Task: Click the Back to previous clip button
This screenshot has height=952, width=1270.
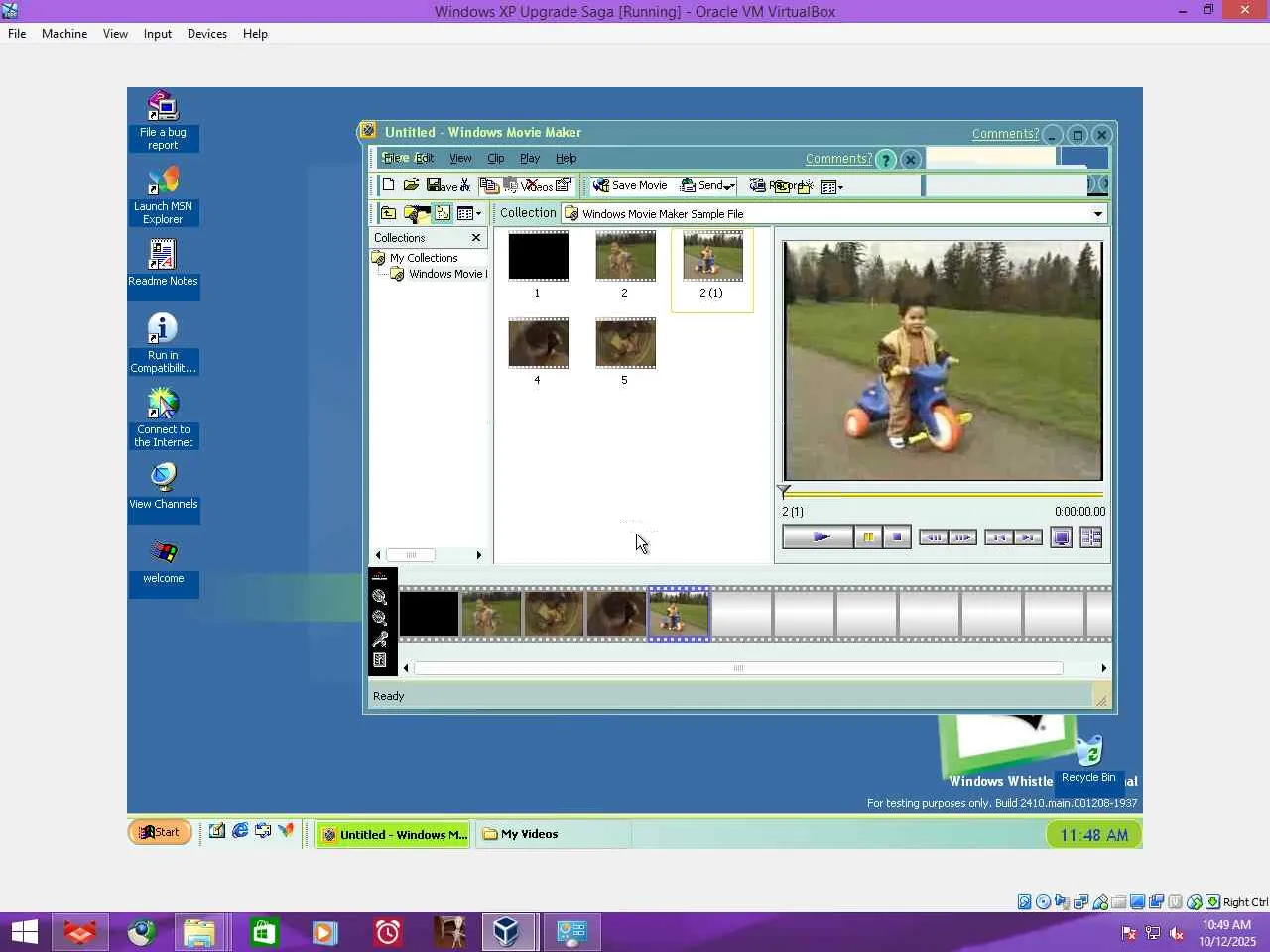Action: click(x=998, y=537)
